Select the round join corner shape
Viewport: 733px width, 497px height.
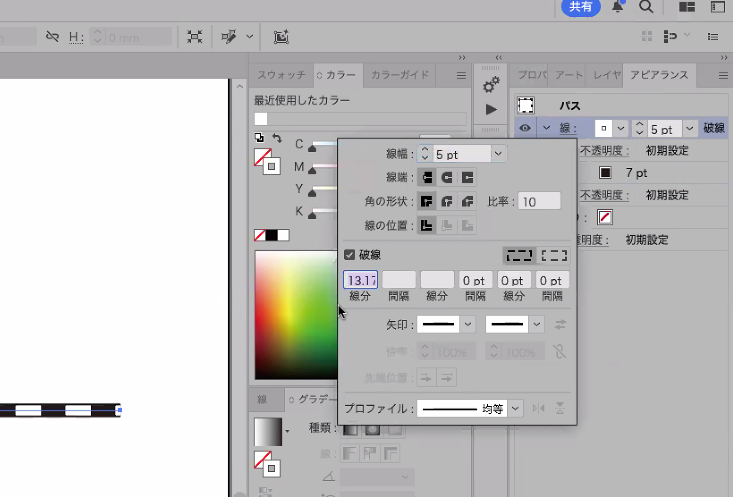point(446,202)
